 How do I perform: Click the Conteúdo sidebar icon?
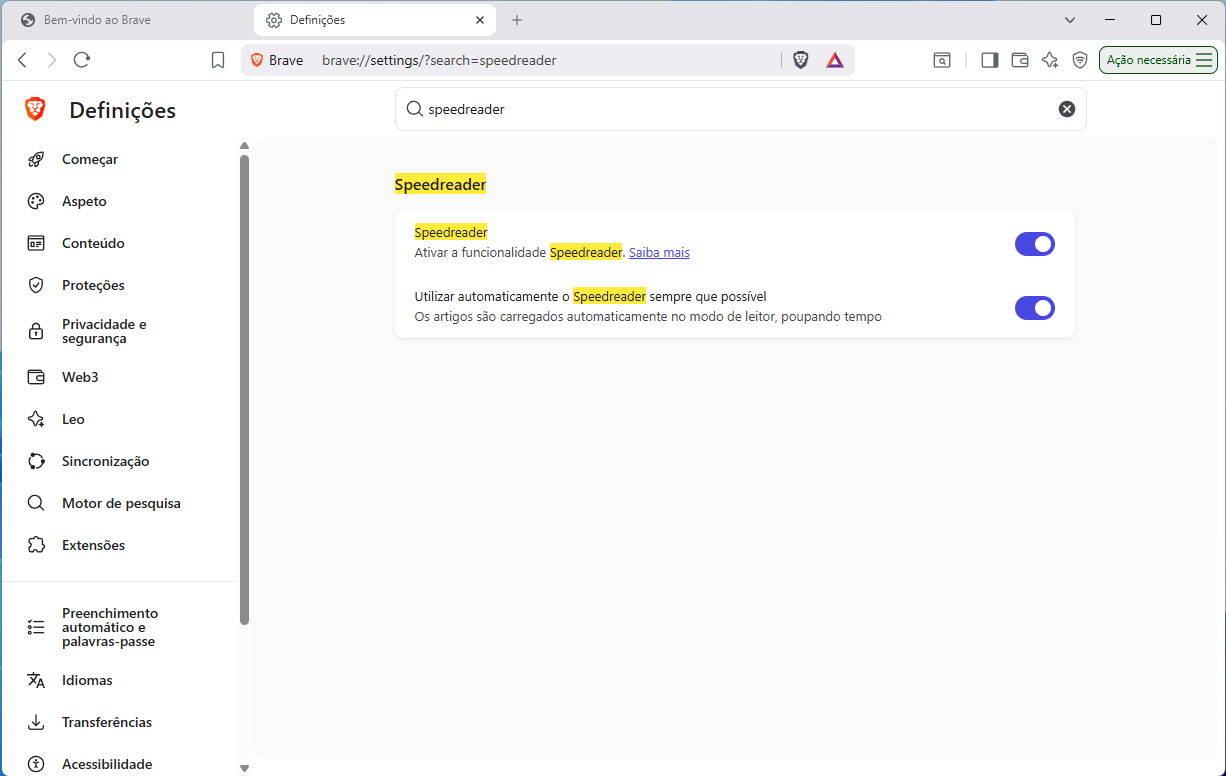(36, 243)
